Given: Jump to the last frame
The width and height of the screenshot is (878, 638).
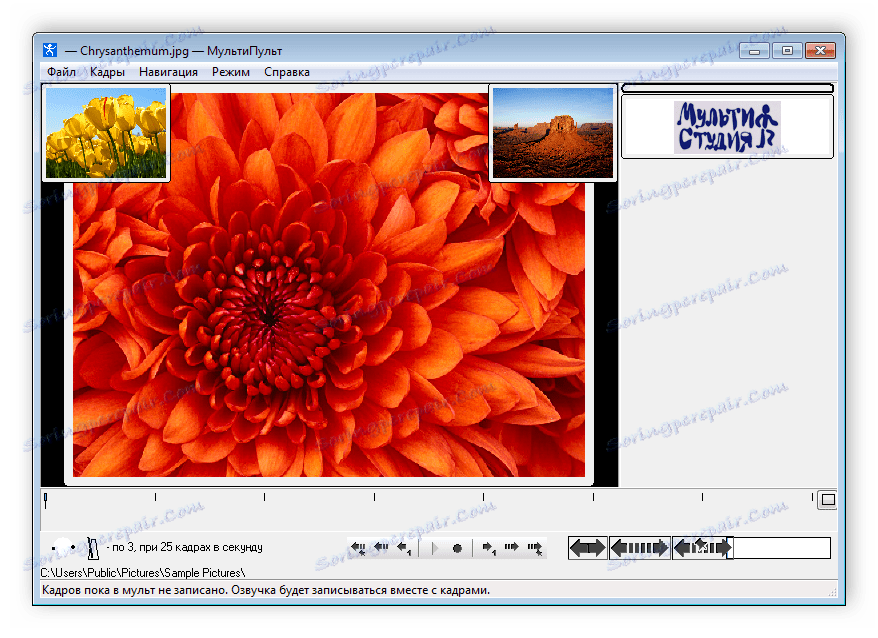Looking at the screenshot, I should 535,548.
